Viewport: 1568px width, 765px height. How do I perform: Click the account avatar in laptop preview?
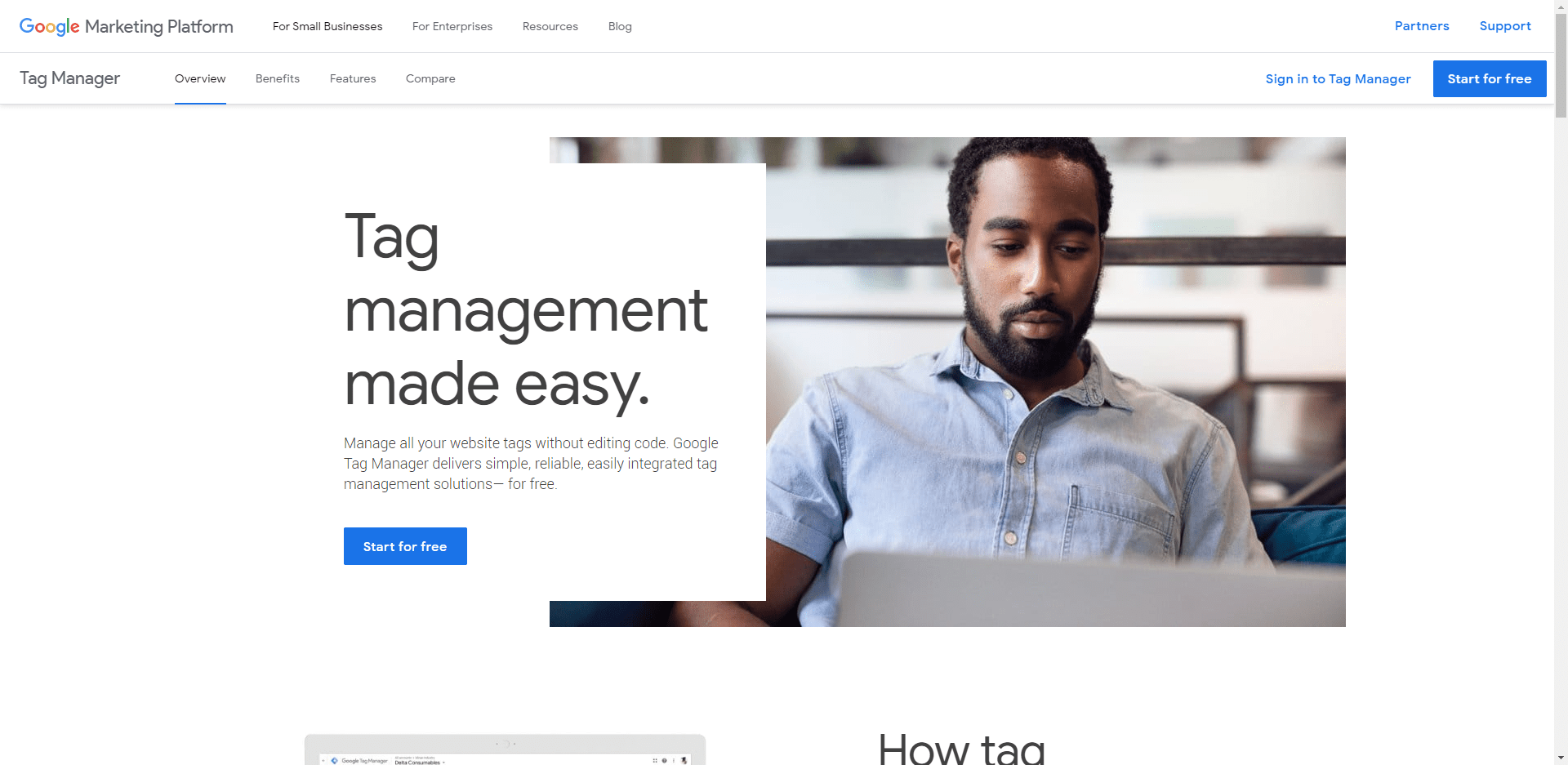coord(684,760)
